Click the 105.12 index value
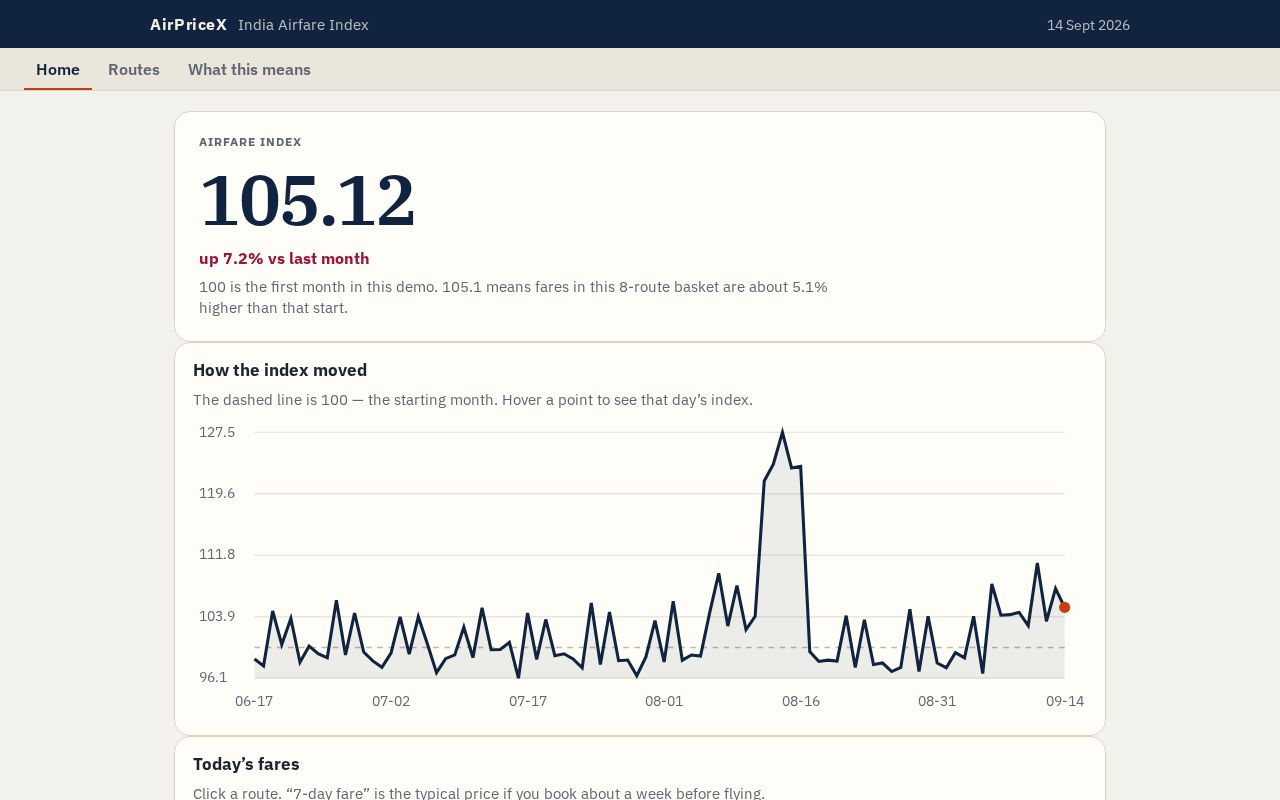The width and height of the screenshot is (1280, 800). 307,201
